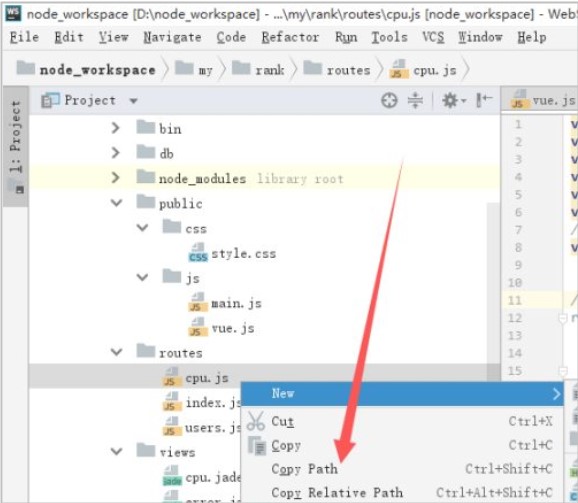Collapse the css folder
Viewport: 578px width, 503px height.
point(142,228)
